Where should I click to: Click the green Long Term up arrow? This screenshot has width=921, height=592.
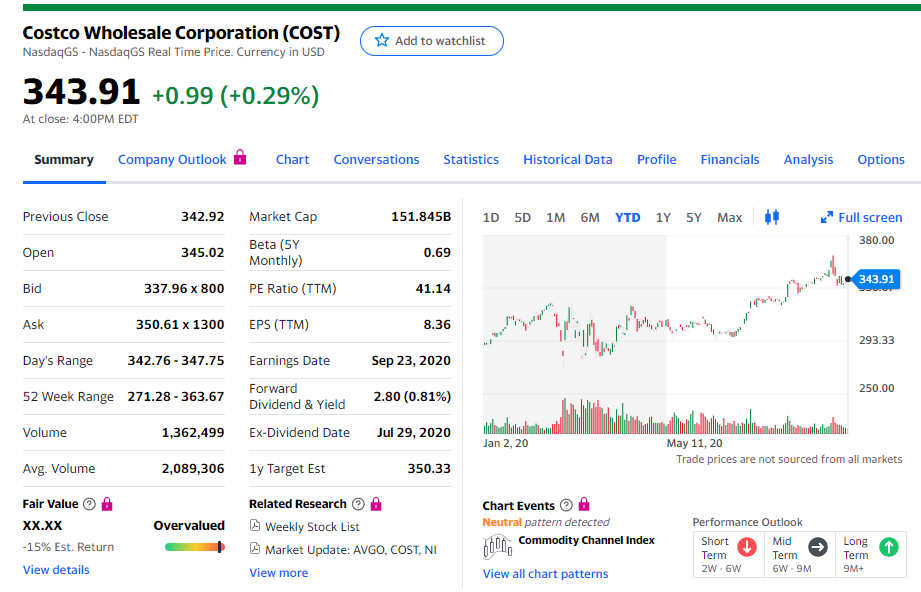point(888,547)
